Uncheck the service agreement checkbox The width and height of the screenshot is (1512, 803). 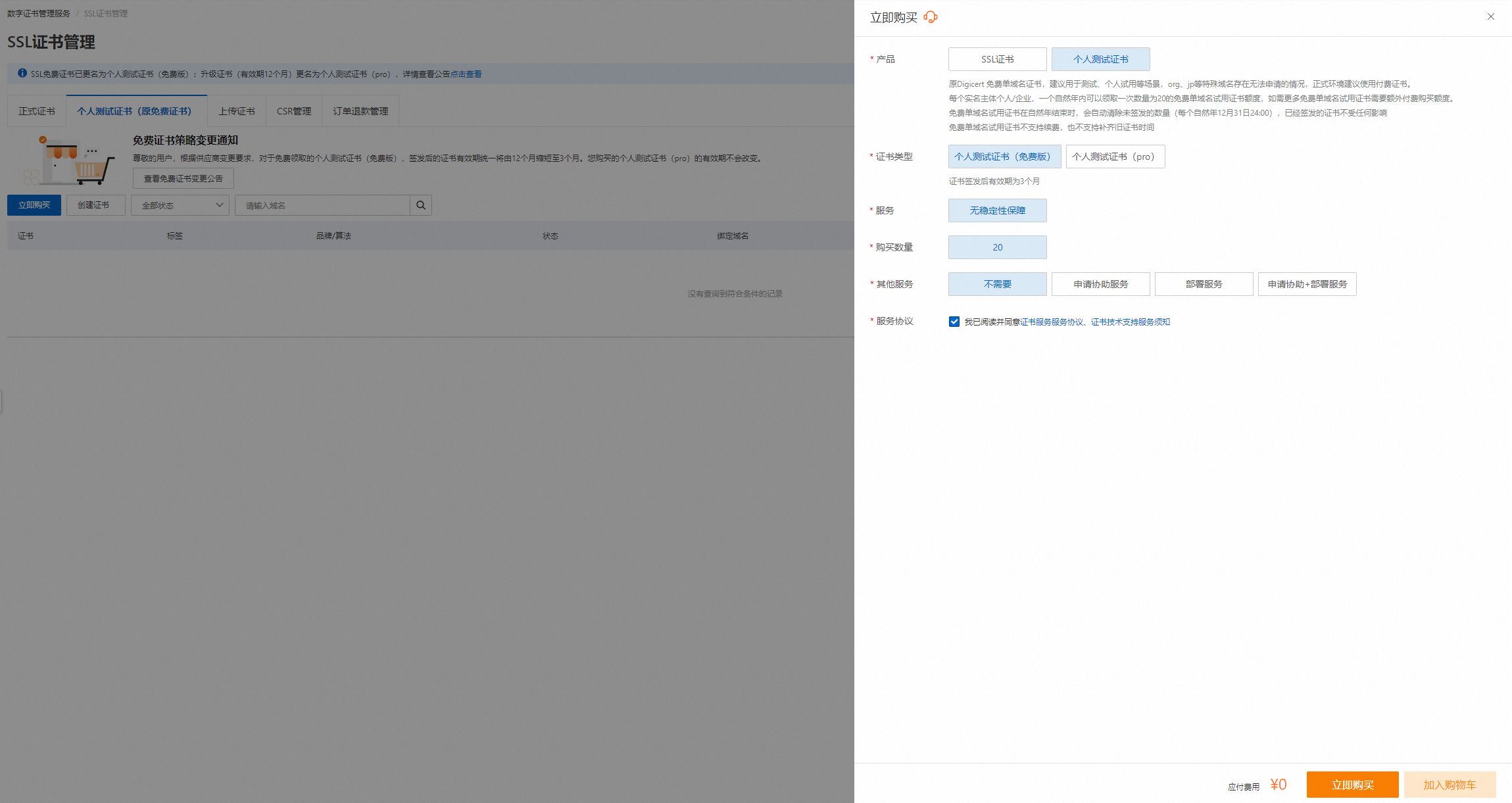click(954, 322)
